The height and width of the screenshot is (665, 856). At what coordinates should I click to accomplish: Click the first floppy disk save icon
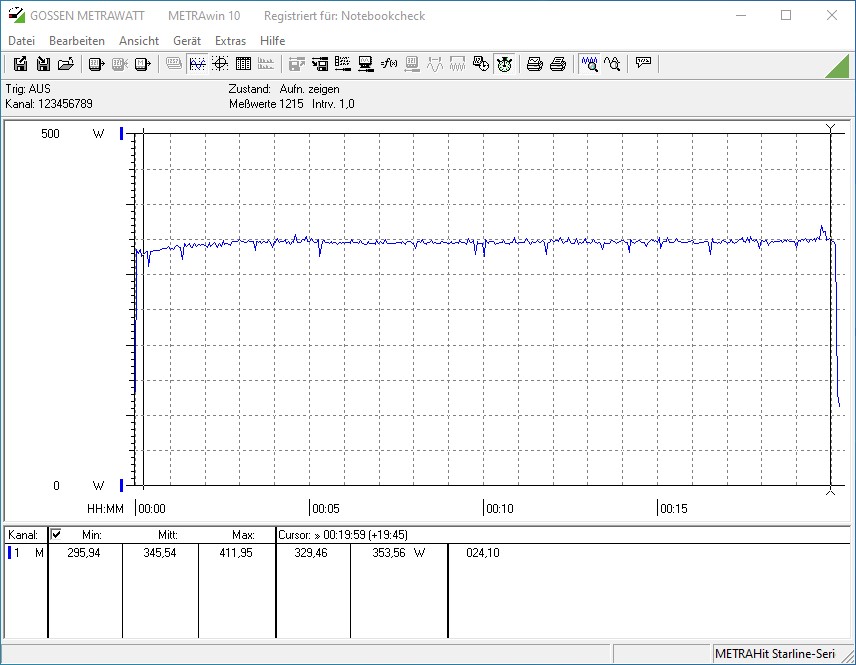(x=20, y=64)
